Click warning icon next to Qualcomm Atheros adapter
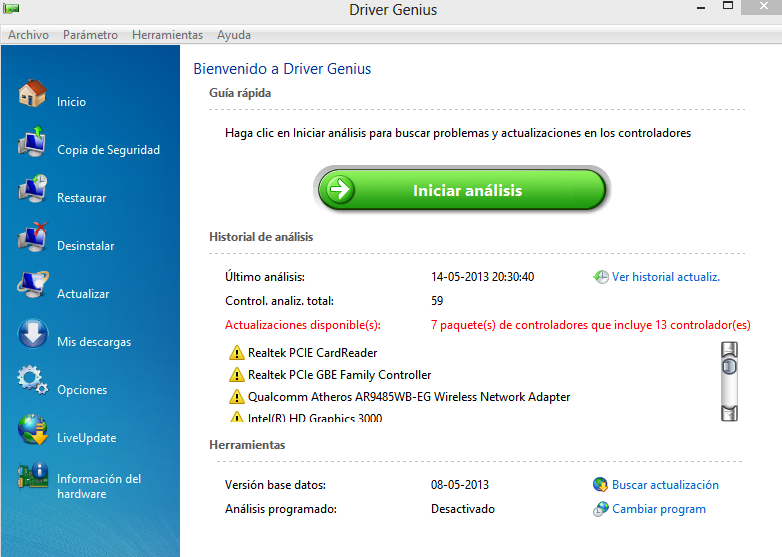 (236, 397)
